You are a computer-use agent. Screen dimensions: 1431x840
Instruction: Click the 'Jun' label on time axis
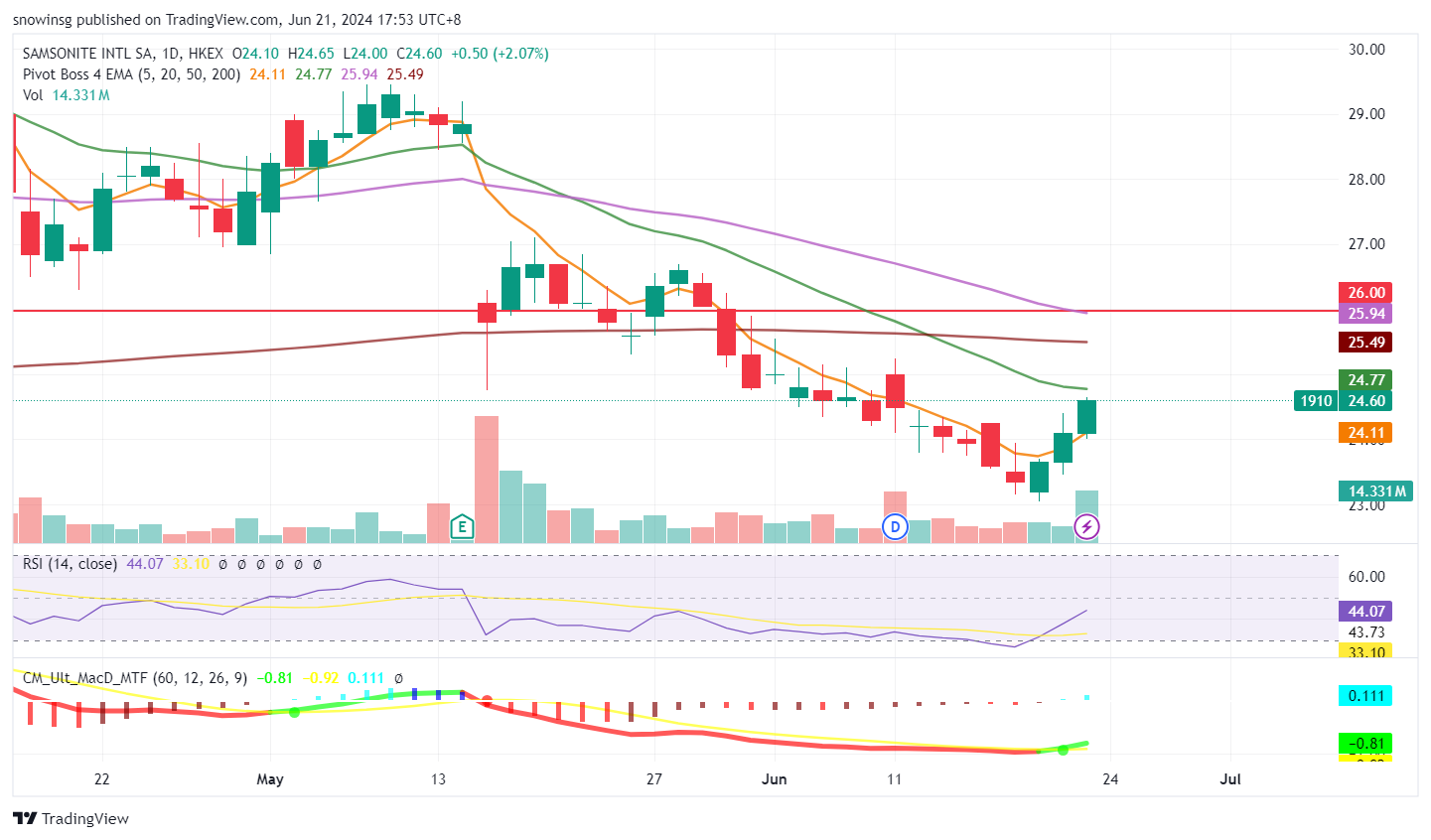point(775,779)
